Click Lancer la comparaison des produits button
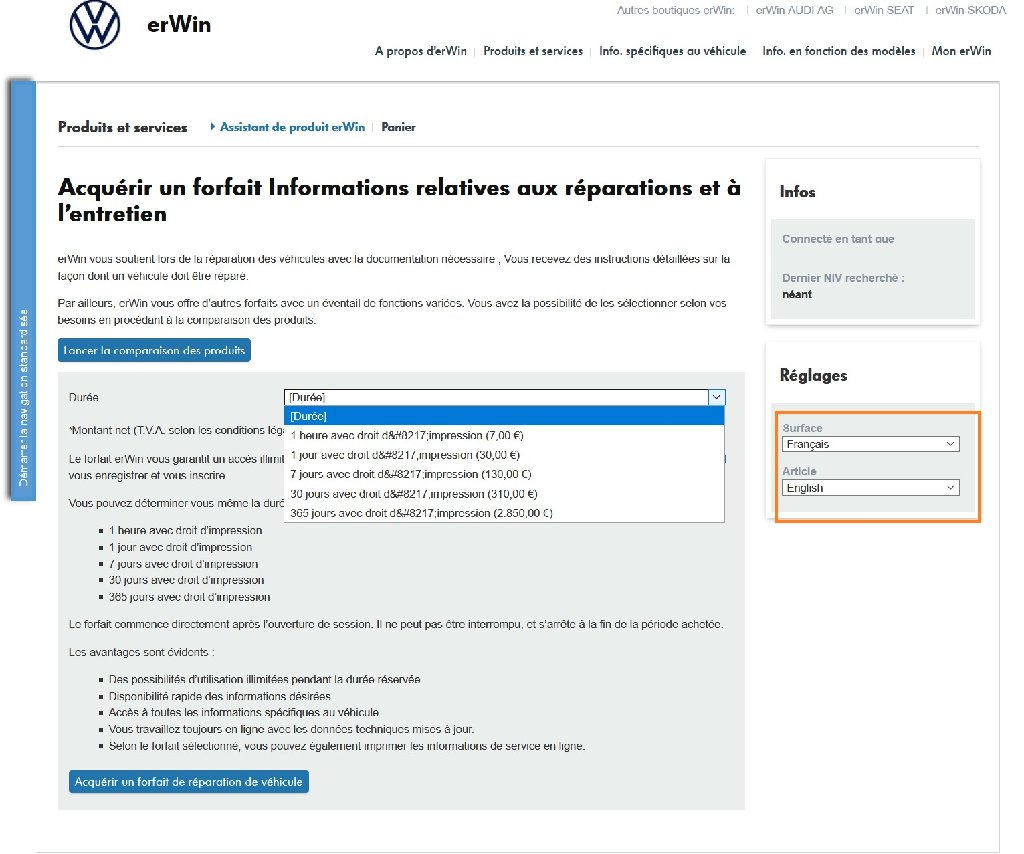 (x=154, y=350)
